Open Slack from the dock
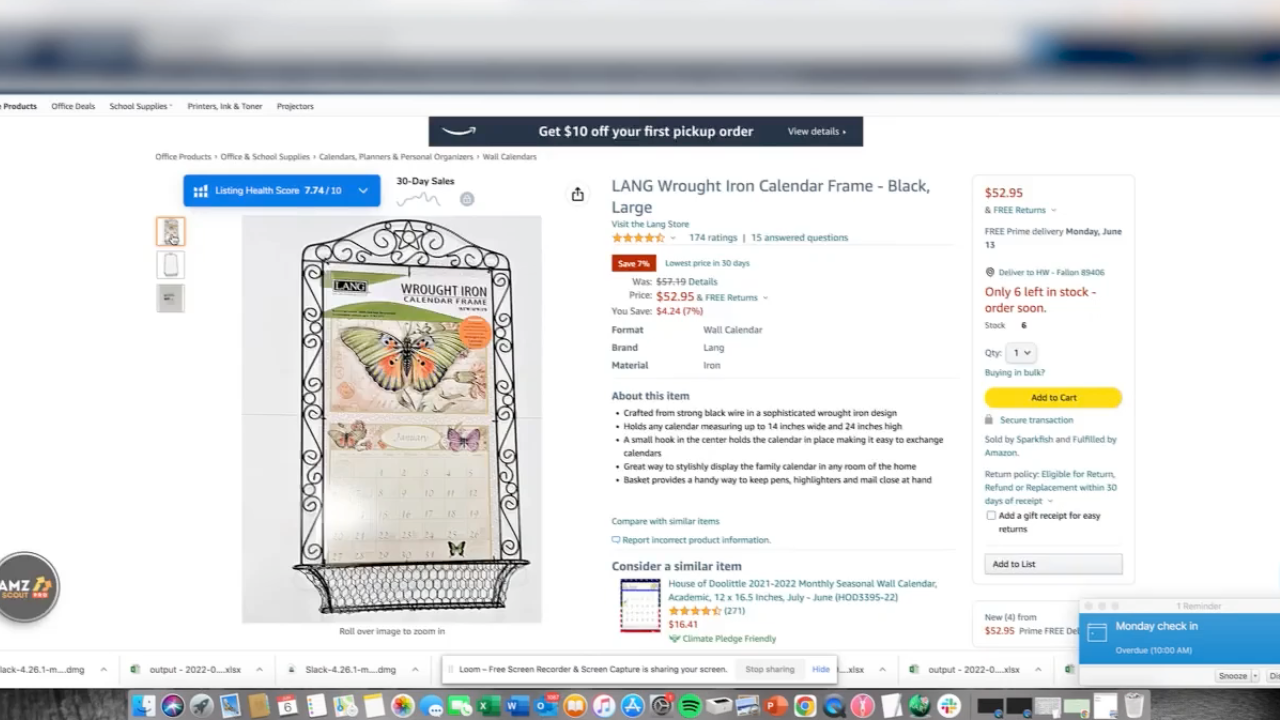 tap(948, 706)
